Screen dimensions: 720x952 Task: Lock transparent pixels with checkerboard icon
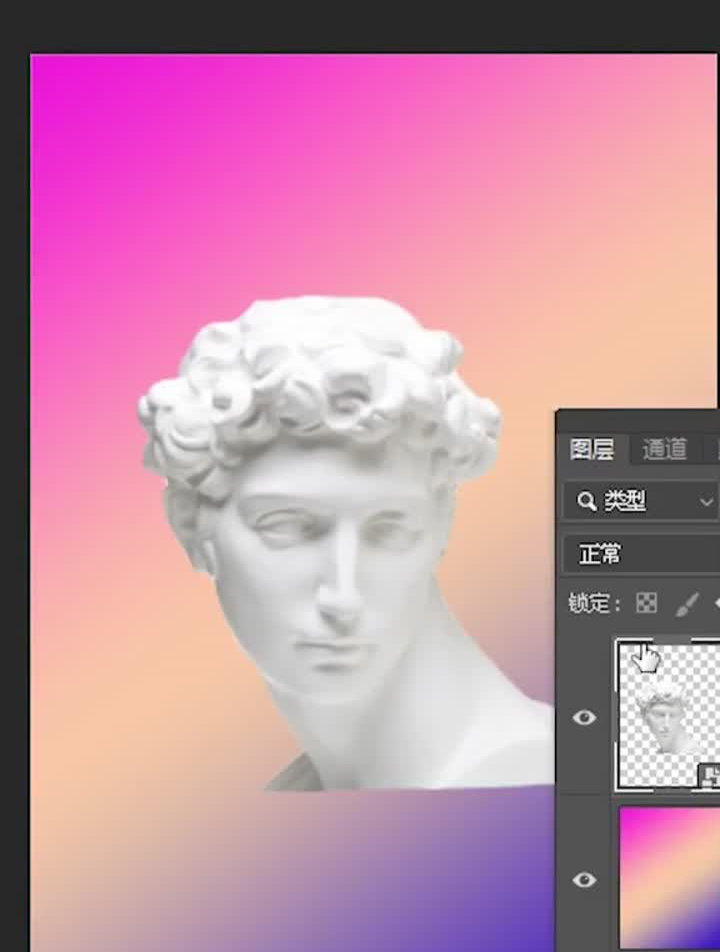[647, 604]
